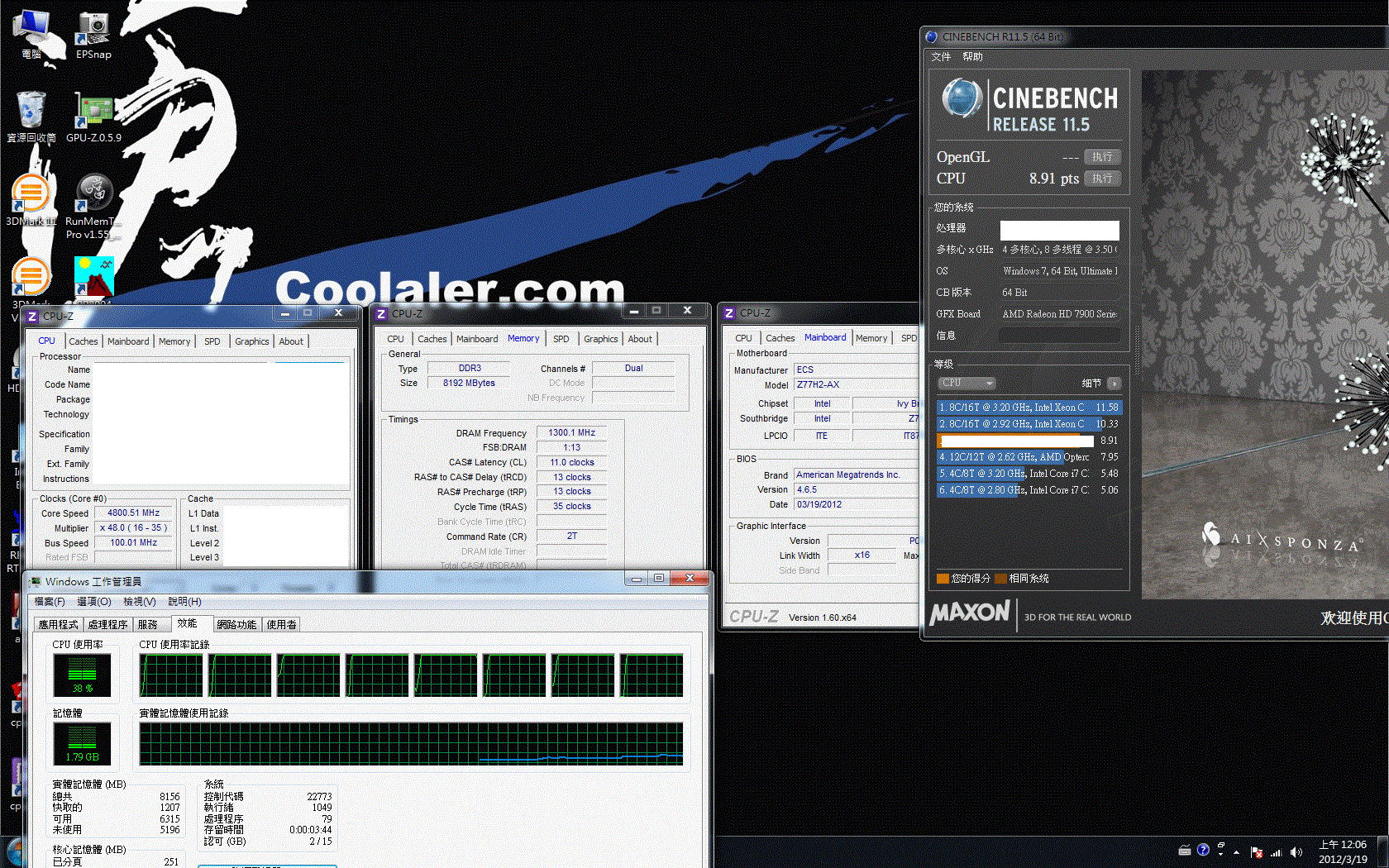1389x868 pixels.
Task: Click the Task Manager memory meter showing 1.79 GB
Action: [82, 743]
